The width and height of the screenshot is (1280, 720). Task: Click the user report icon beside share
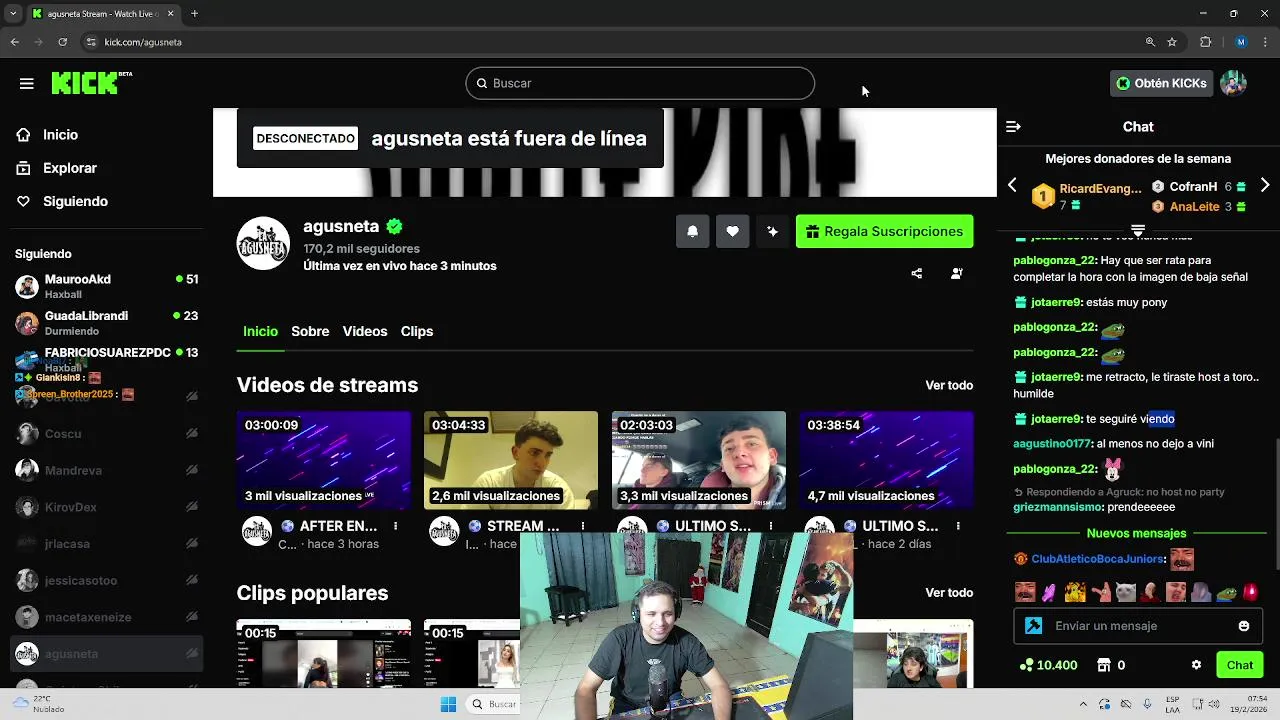pos(957,273)
